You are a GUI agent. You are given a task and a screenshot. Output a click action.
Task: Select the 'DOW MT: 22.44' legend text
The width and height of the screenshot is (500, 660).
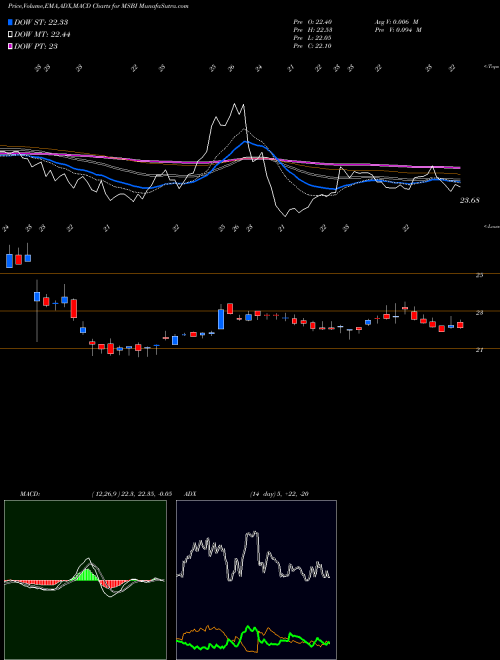click(42, 35)
